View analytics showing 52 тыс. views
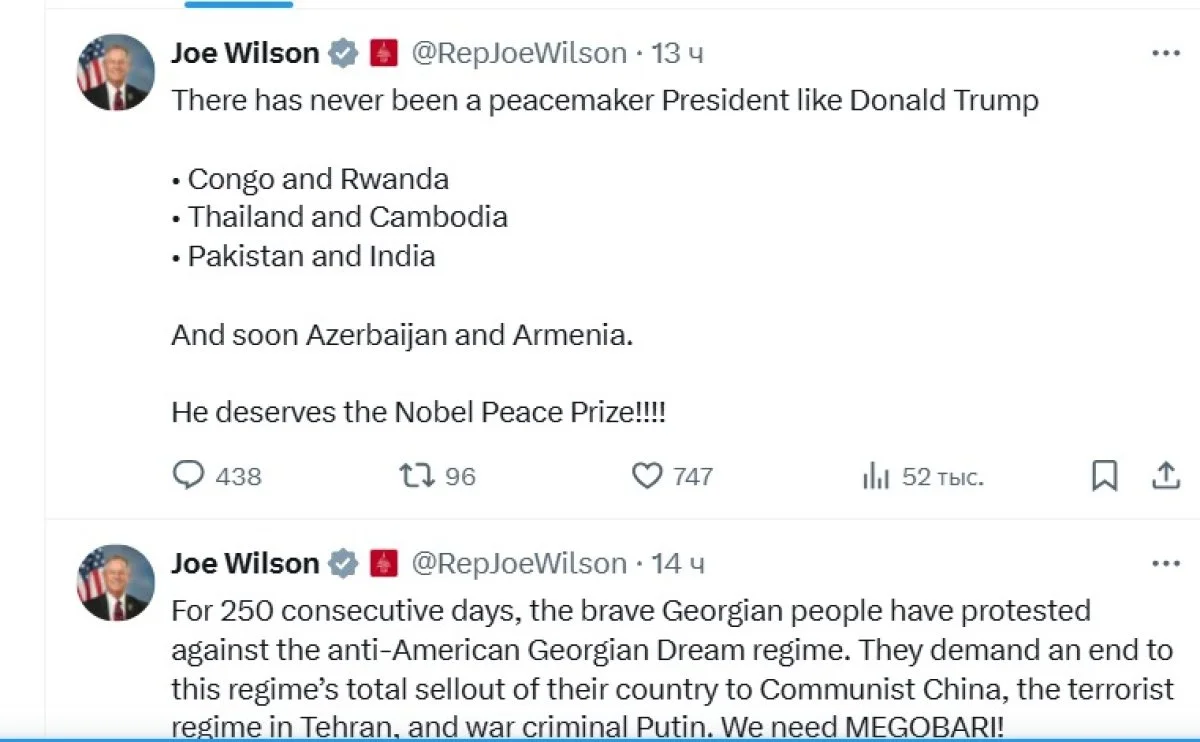 pos(876,477)
